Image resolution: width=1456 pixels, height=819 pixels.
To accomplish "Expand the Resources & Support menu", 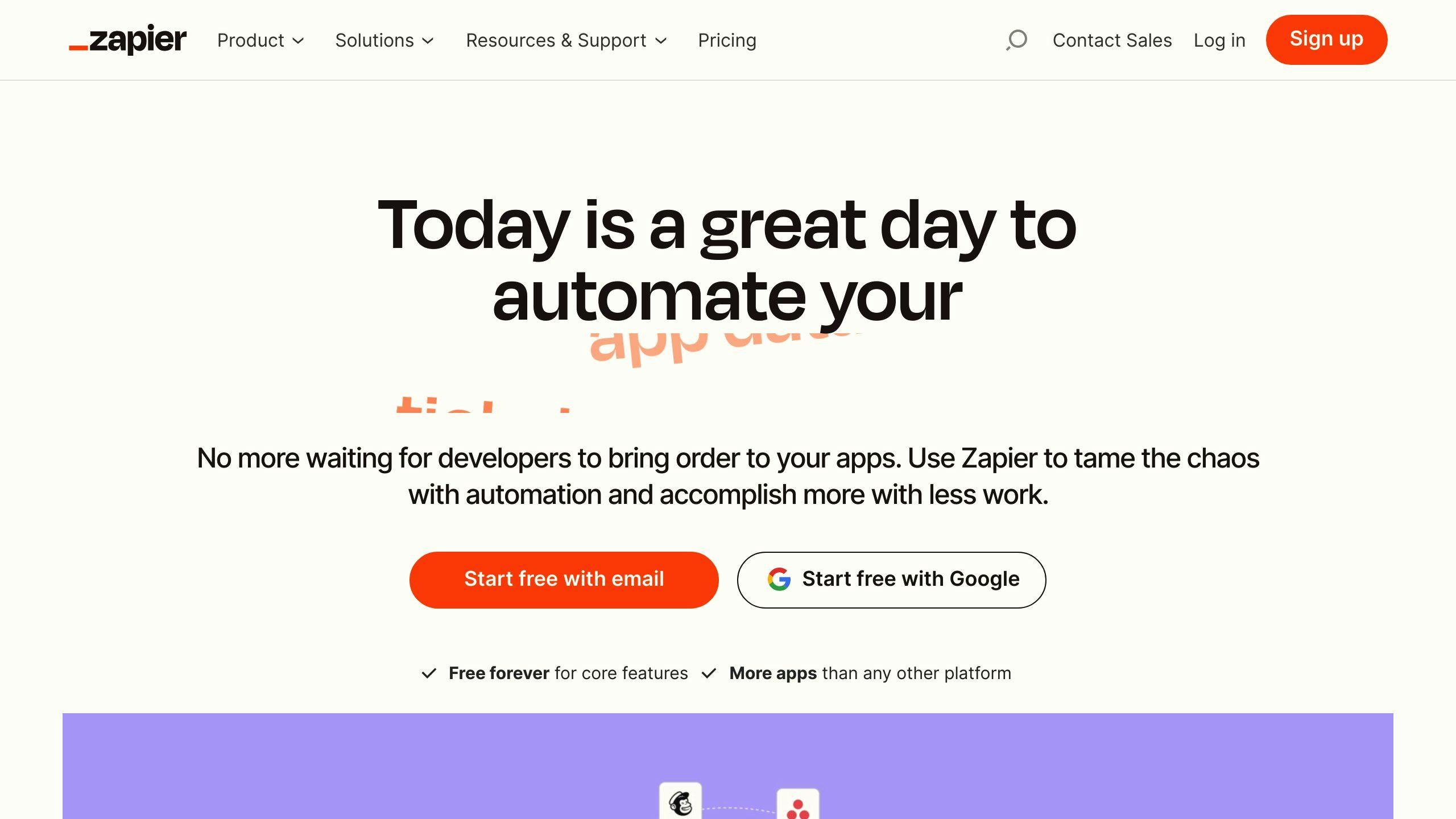I will click(x=565, y=40).
